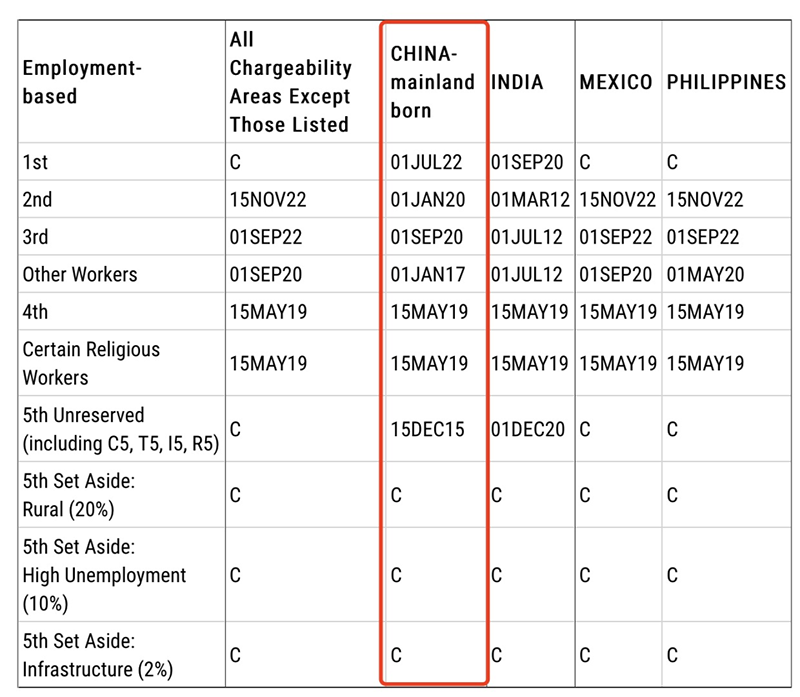The width and height of the screenshot is (800, 697).
Task: Click '5th Set Aside: Rural (20%)' label
Action: click(x=79, y=495)
